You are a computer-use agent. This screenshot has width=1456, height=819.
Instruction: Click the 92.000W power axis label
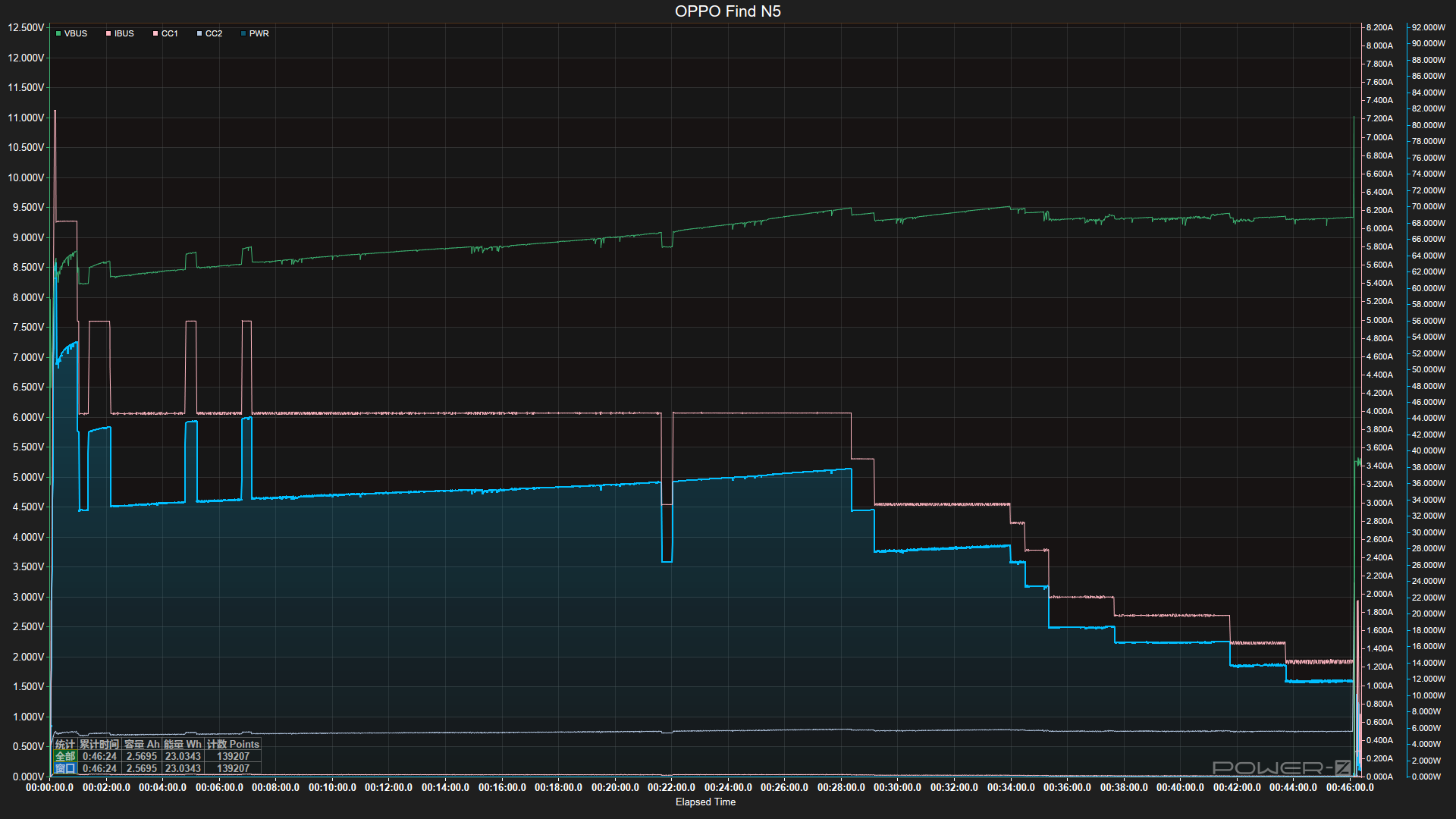coord(1429,27)
